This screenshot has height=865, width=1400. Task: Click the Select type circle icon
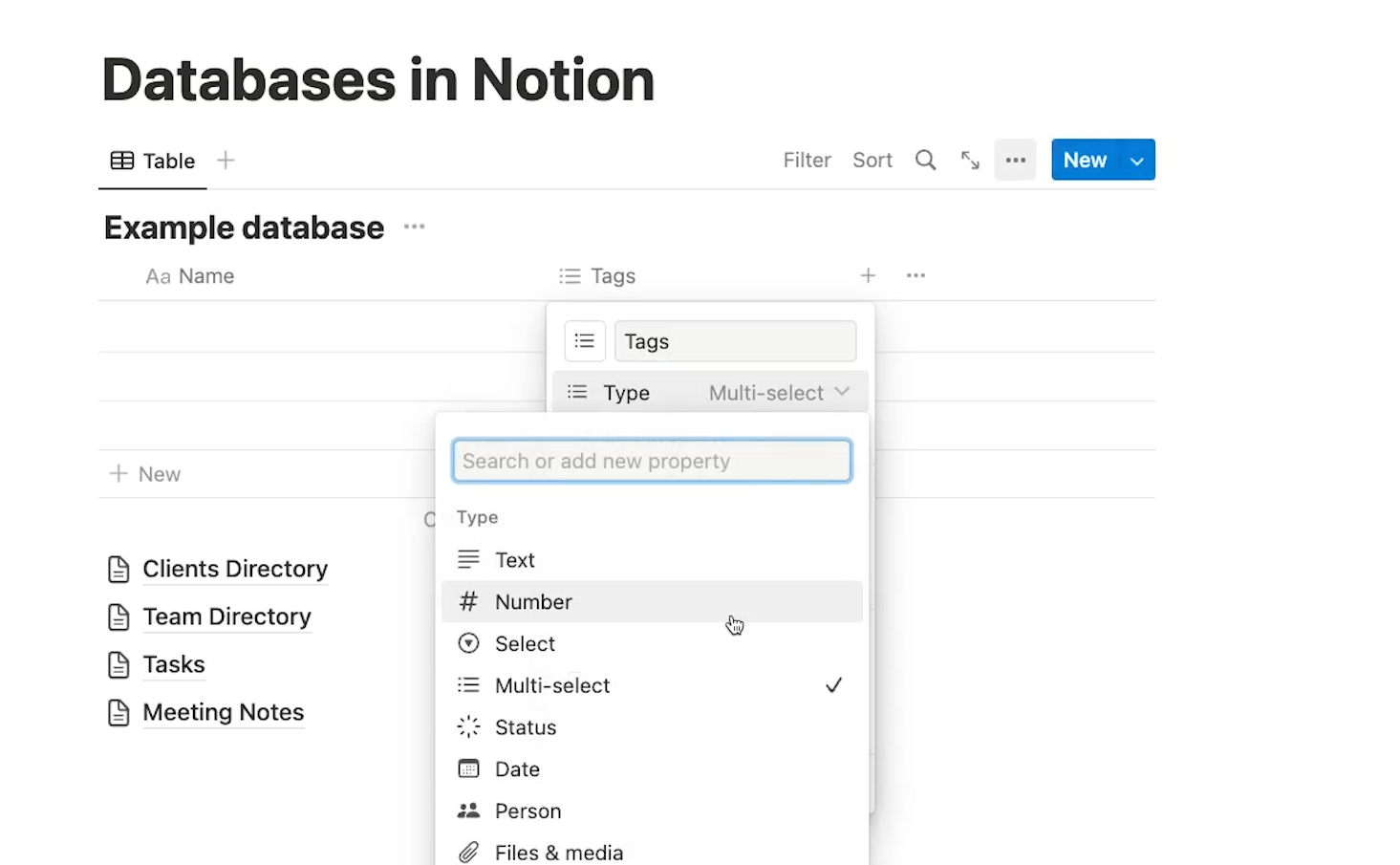pos(468,643)
